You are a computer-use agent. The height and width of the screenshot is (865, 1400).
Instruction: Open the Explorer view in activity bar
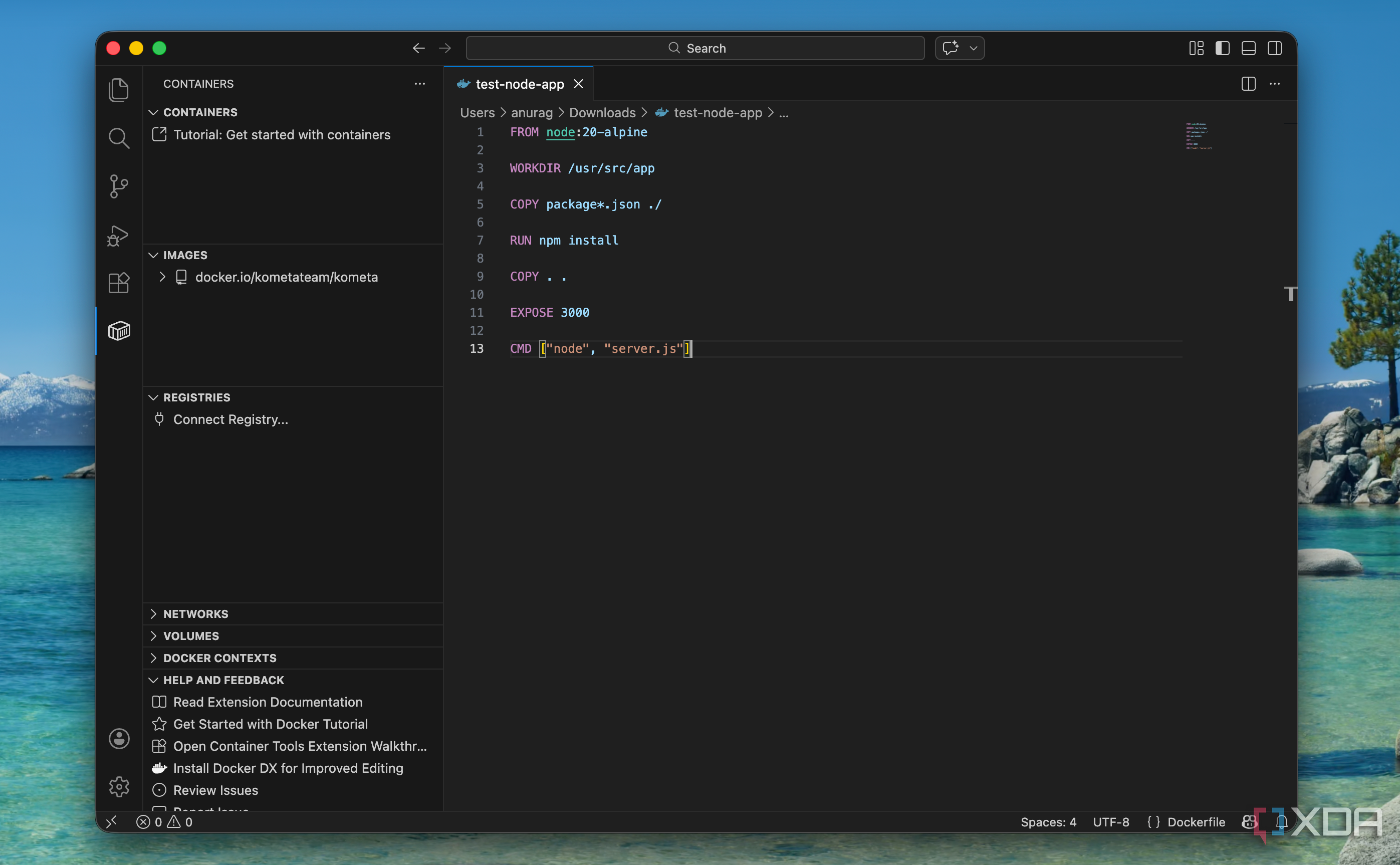tap(118, 90)
